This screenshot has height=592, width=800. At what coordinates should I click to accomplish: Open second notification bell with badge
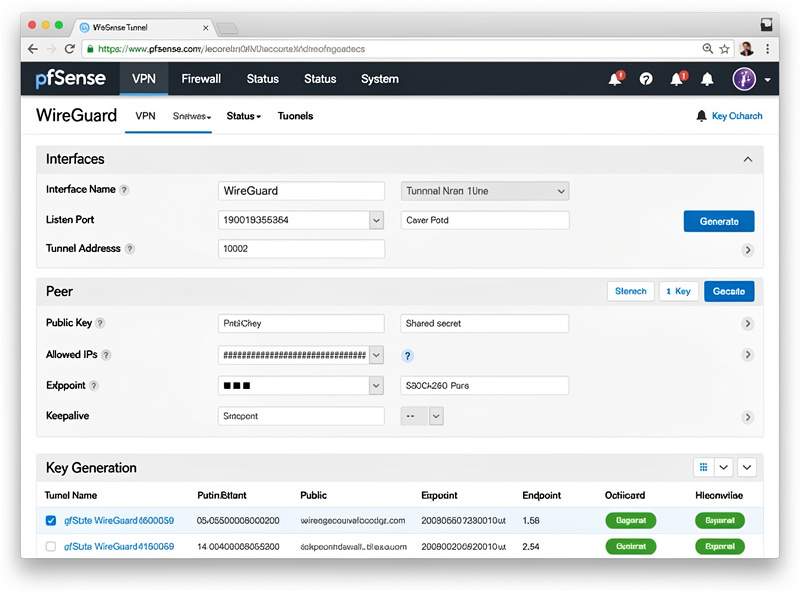tap(678, 79)
